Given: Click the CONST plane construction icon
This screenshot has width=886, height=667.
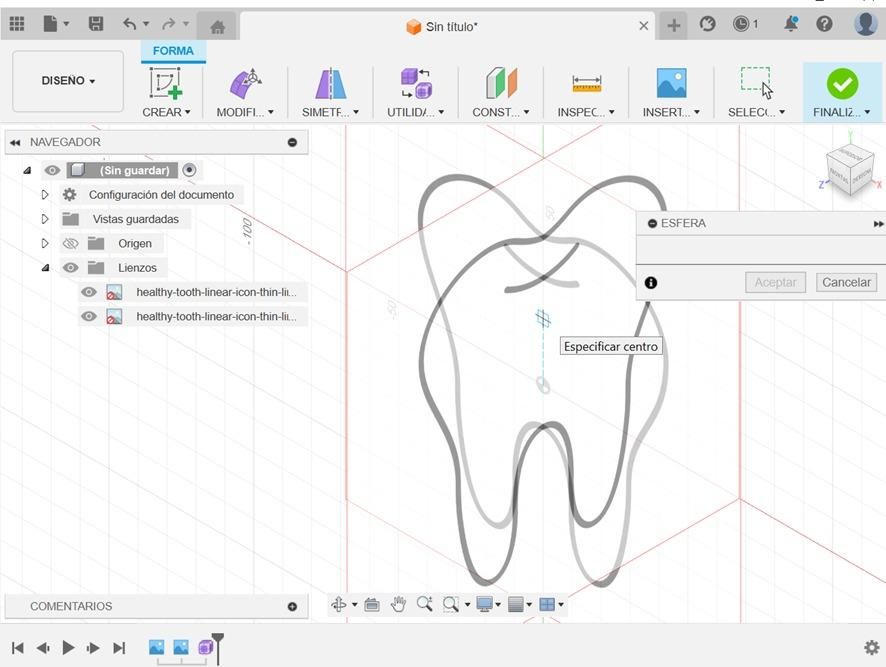Looking at the screenshot, I should tap(501, 84).
